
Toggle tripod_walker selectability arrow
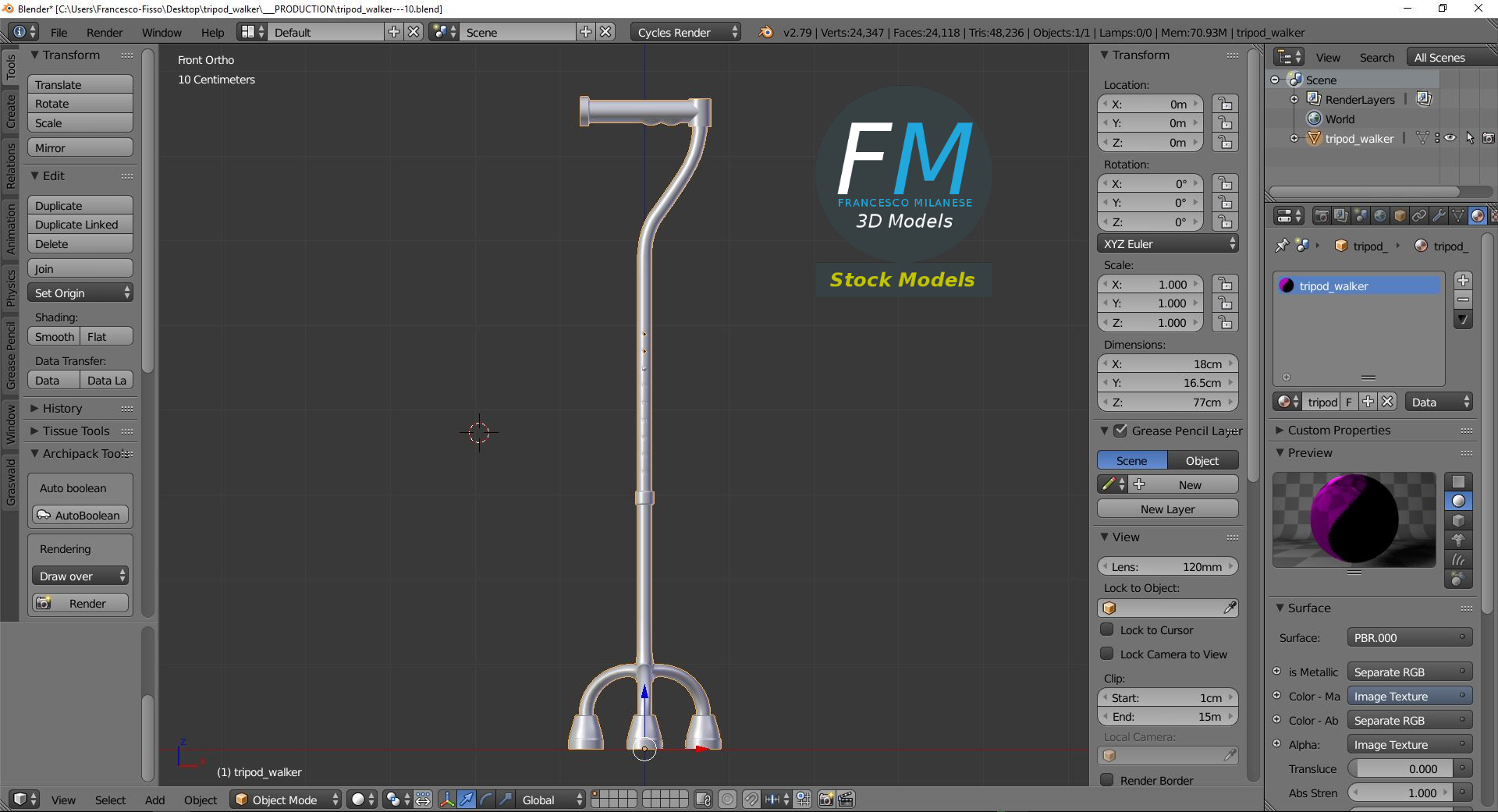coord(1470,138)
